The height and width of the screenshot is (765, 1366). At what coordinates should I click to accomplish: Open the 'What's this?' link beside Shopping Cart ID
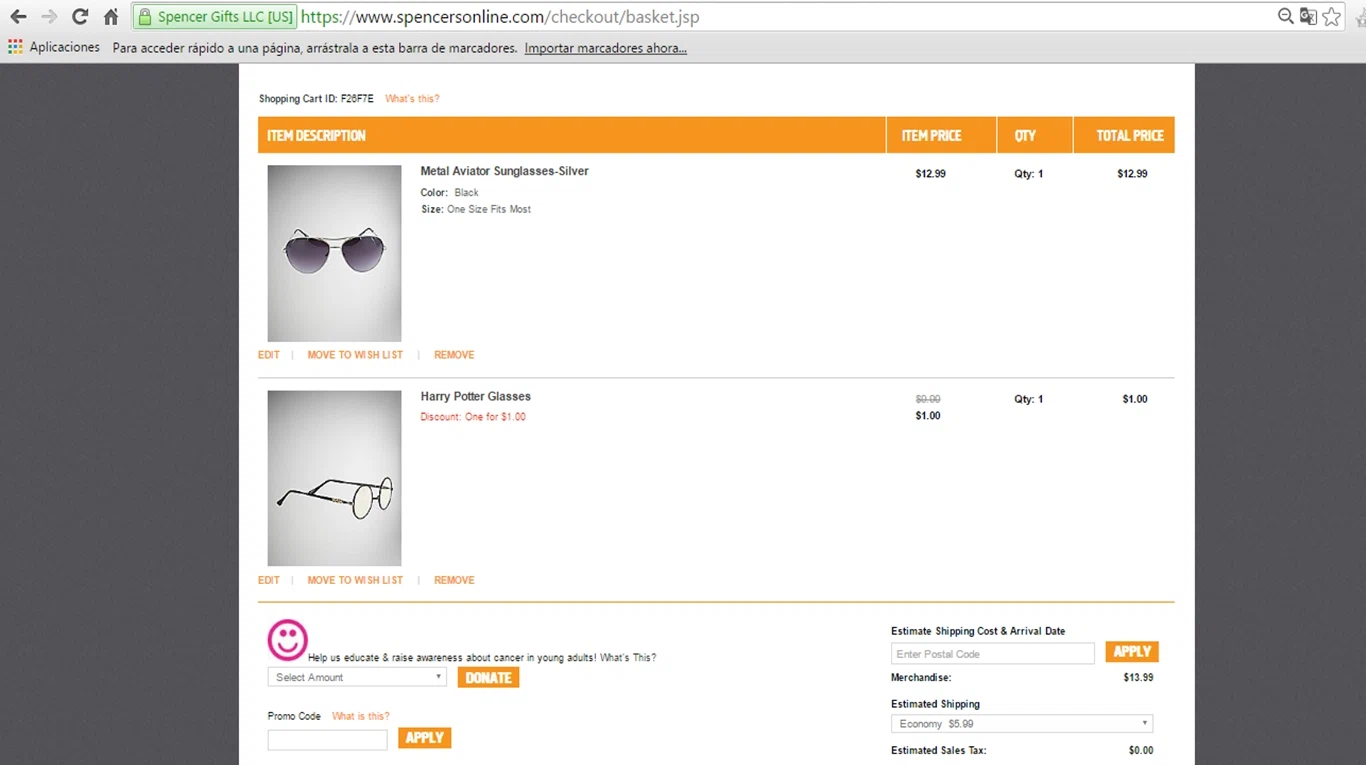coord(412,99)
